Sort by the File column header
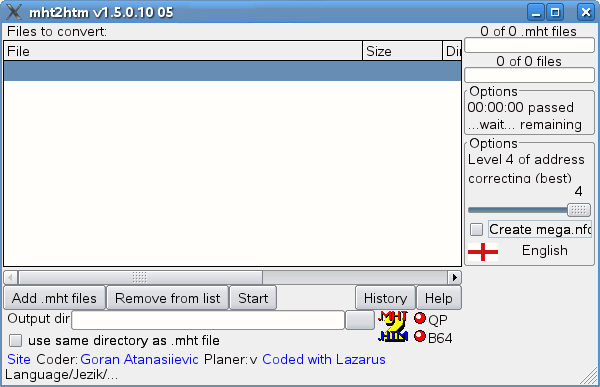This screenshot has width=600, height=387. coord(183,51)
